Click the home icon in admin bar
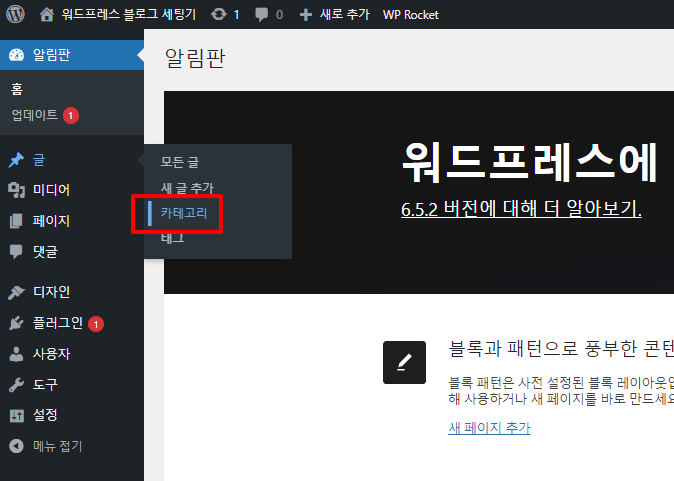 pyautogui.click(x=46, y=15)
